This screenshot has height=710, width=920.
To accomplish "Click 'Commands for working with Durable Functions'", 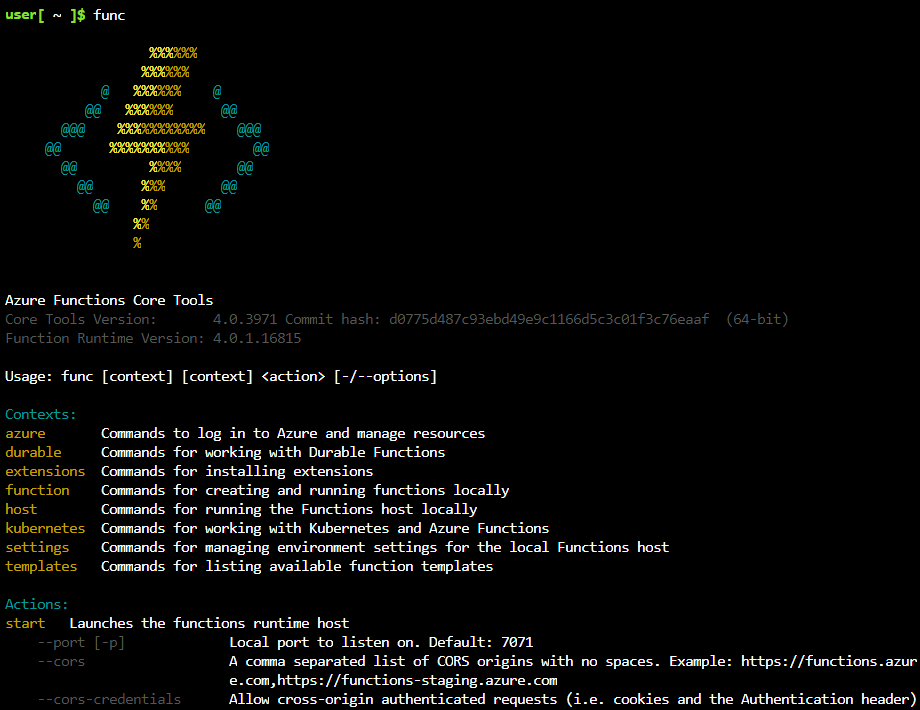I will (273, 452).
